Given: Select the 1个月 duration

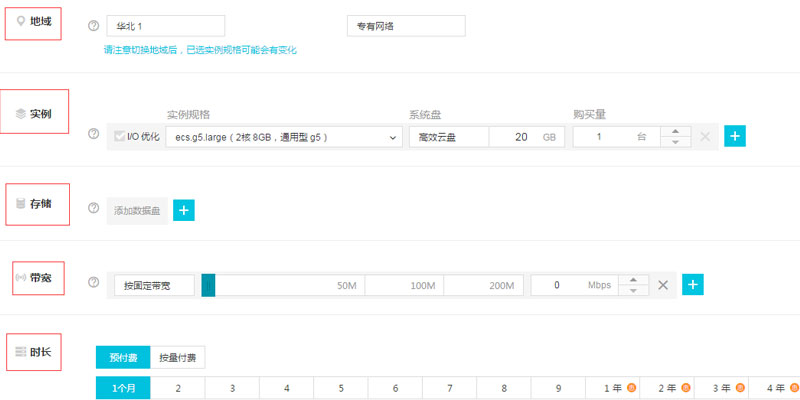Looking at the screenshot, I should (x=123, y=388).
